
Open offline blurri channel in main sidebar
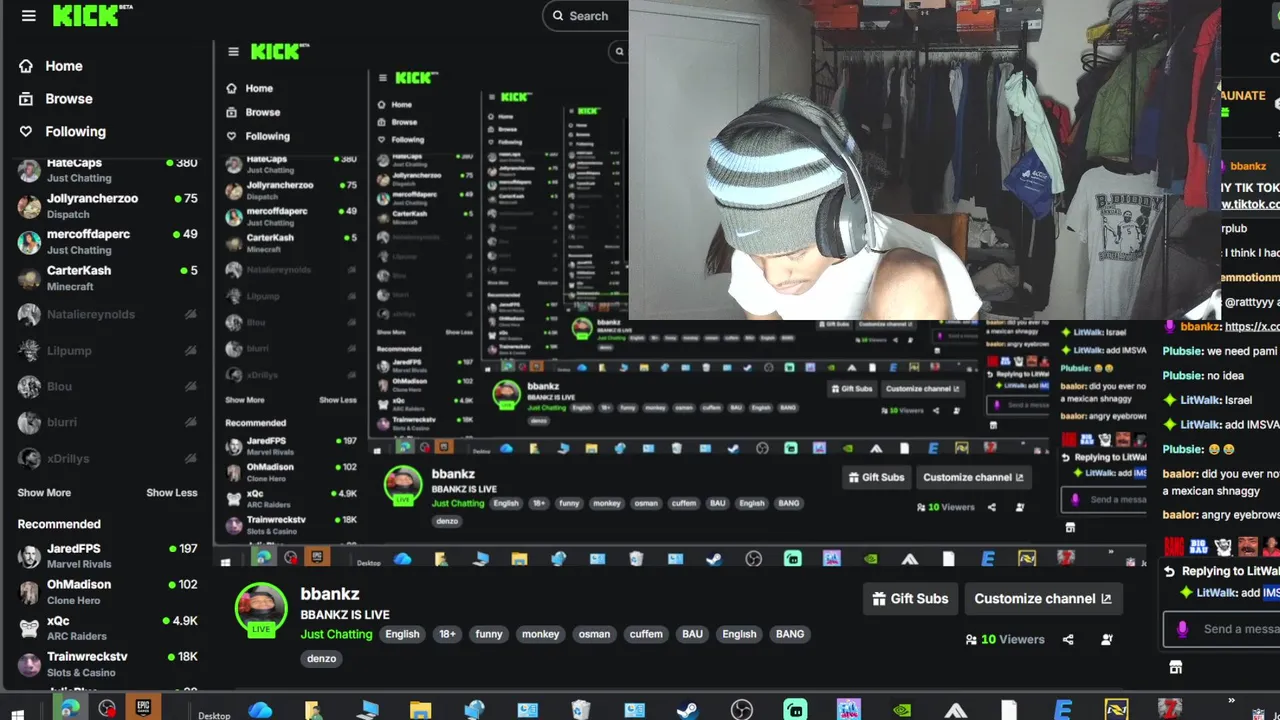107,423
